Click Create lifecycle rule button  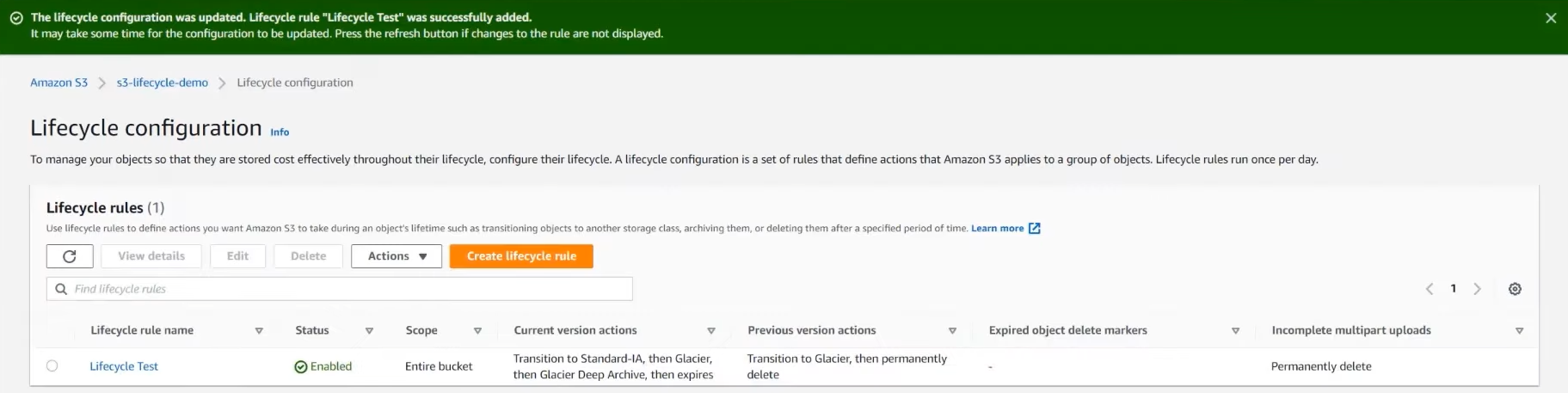point(521,256)
